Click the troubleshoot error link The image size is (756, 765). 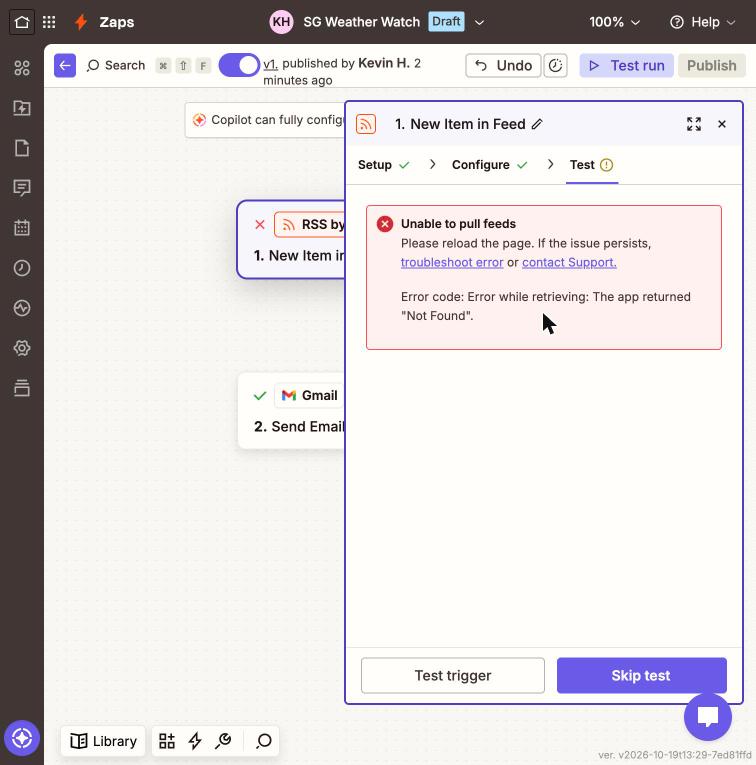(452, 262)
